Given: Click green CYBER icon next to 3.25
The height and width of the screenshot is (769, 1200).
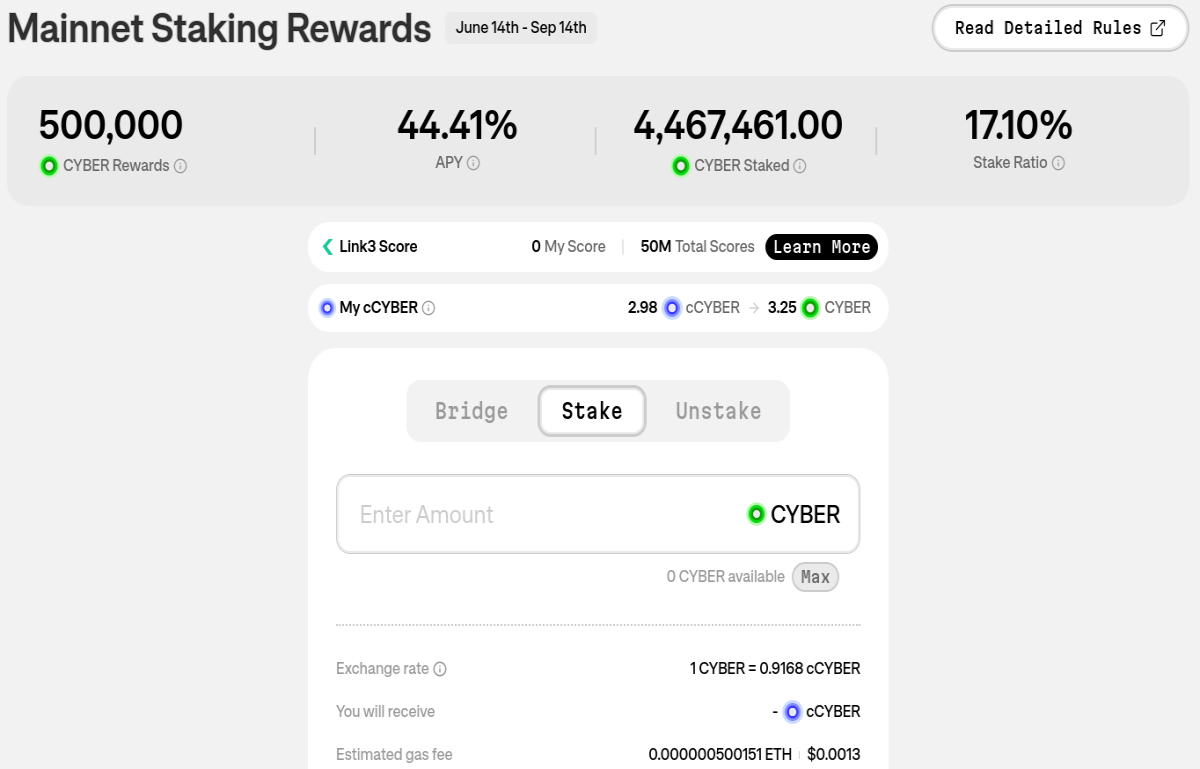Looking at the screenshot, I should pos(810,308).
